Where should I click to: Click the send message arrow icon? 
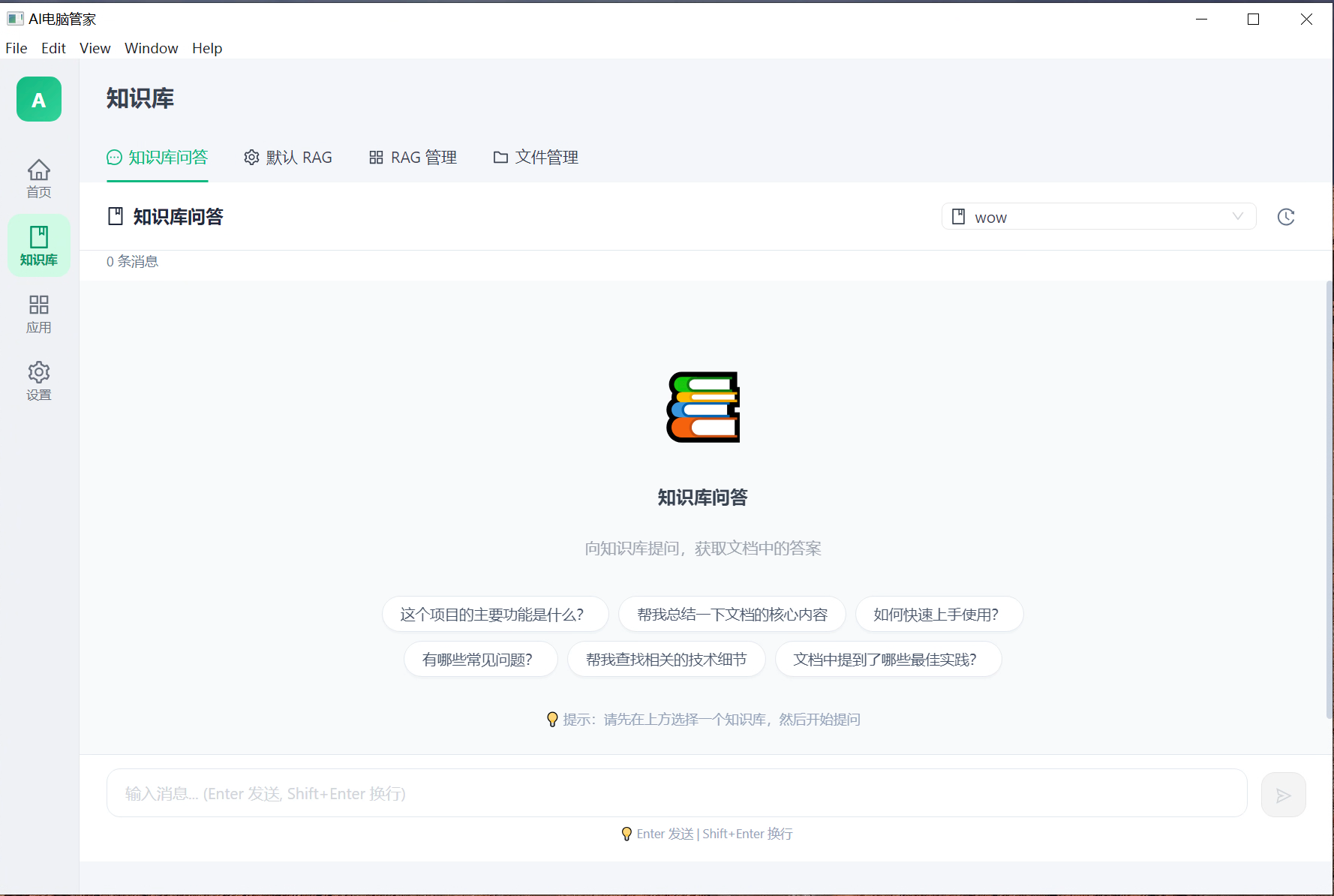(x=1283, y=794)
